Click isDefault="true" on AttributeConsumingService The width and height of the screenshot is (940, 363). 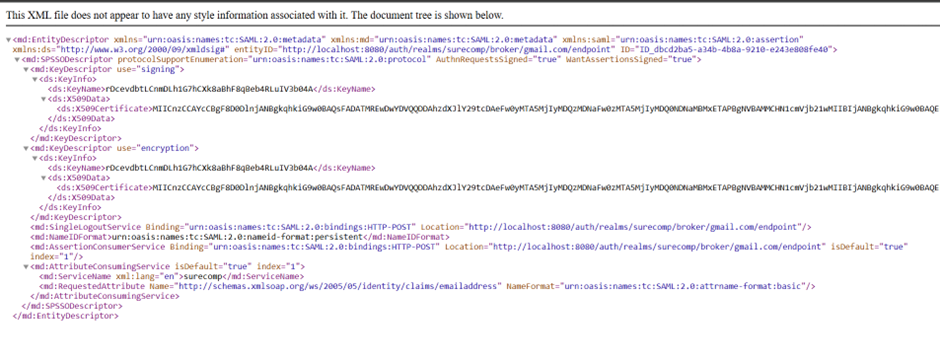[213, 266]
